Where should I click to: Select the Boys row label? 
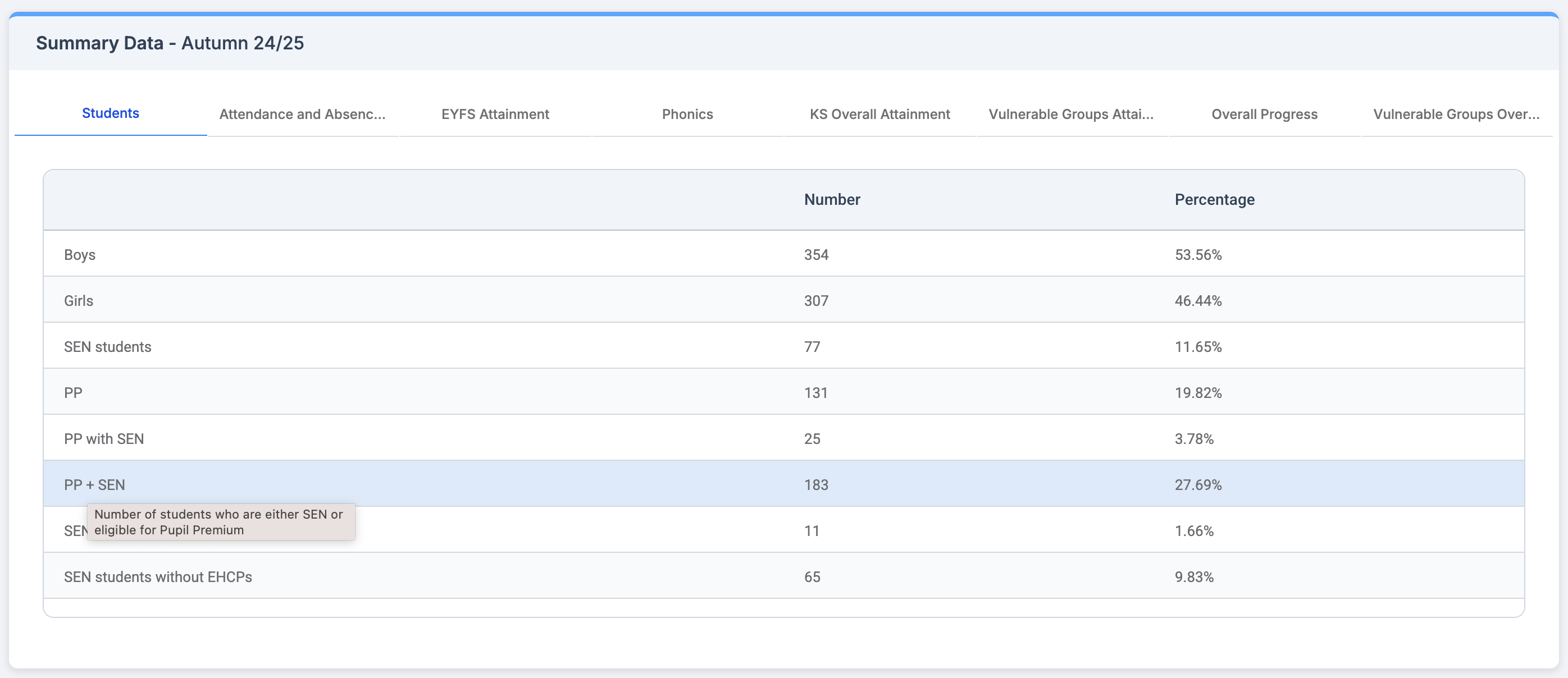tap(80, 255)
